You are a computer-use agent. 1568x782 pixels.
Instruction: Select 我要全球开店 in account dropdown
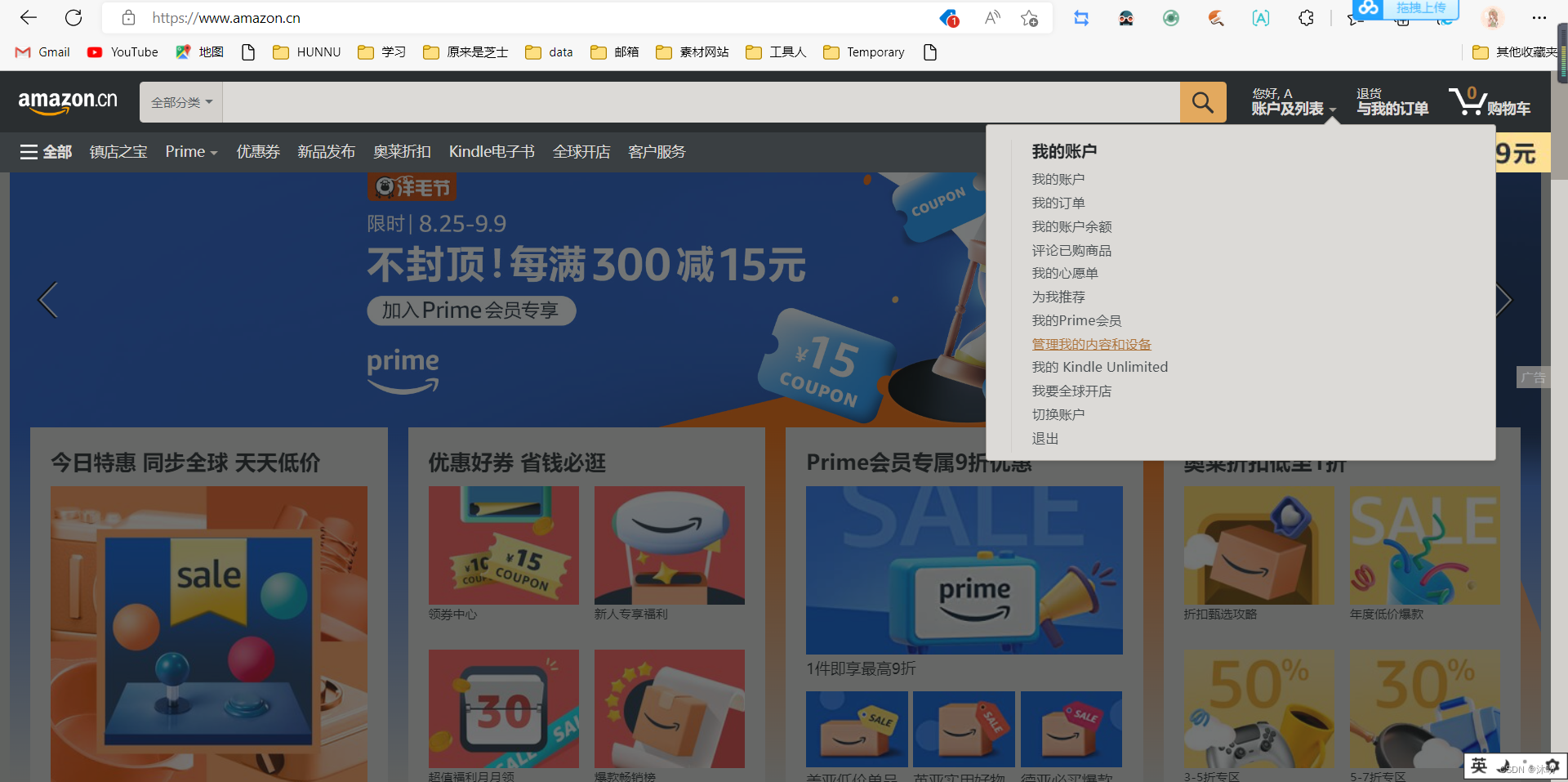(1071, 391)
